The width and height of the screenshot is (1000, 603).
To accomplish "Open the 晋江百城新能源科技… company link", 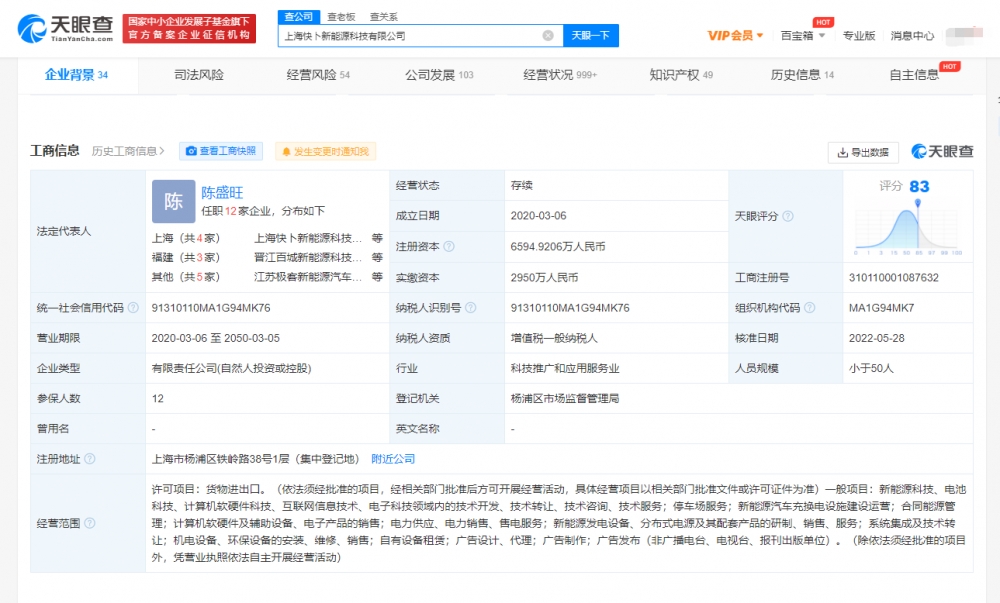I will pyautogui.click(x=308, y=258).
